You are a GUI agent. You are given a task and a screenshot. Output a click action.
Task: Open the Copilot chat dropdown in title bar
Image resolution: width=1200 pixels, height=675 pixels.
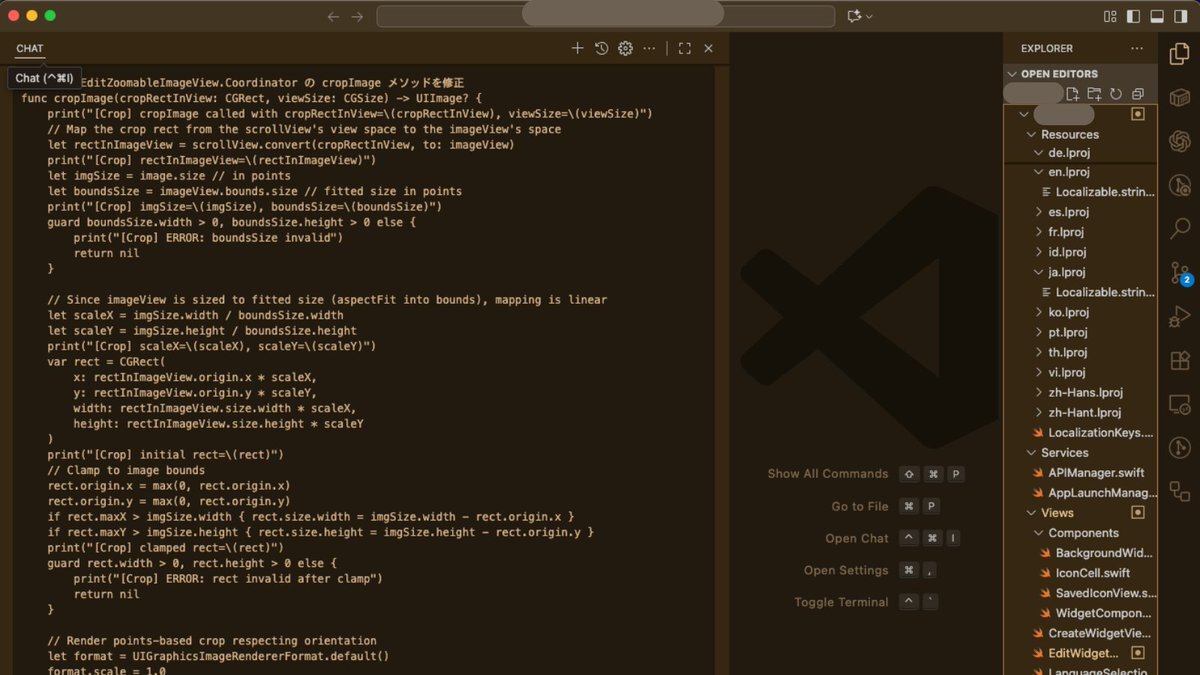860,16
